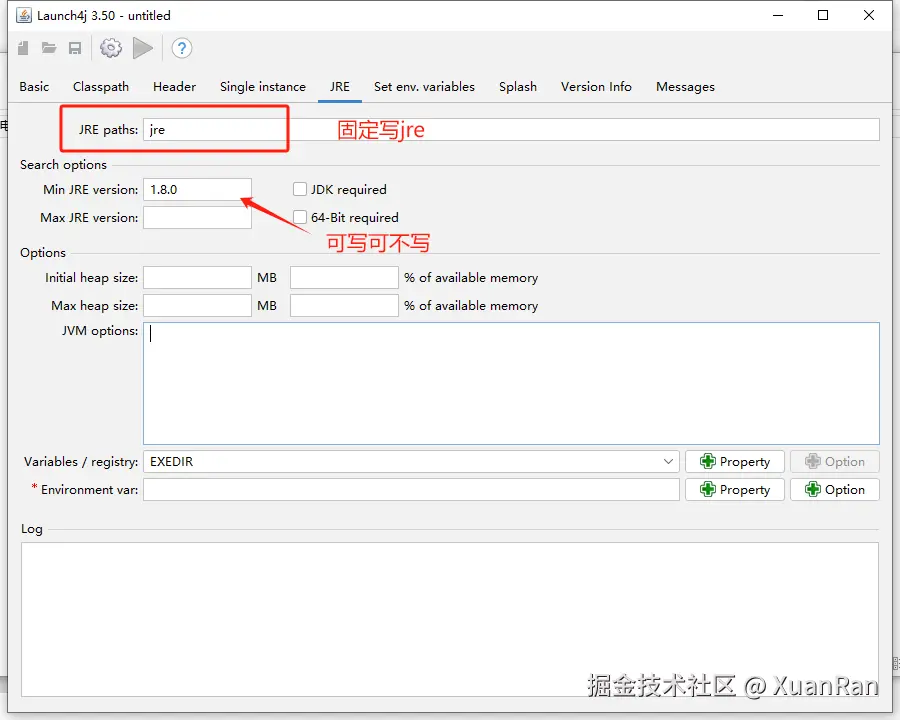Click Max heap size percent field
Screen dimensions: 900x720
pyautogui.click(x=344, y=305)
